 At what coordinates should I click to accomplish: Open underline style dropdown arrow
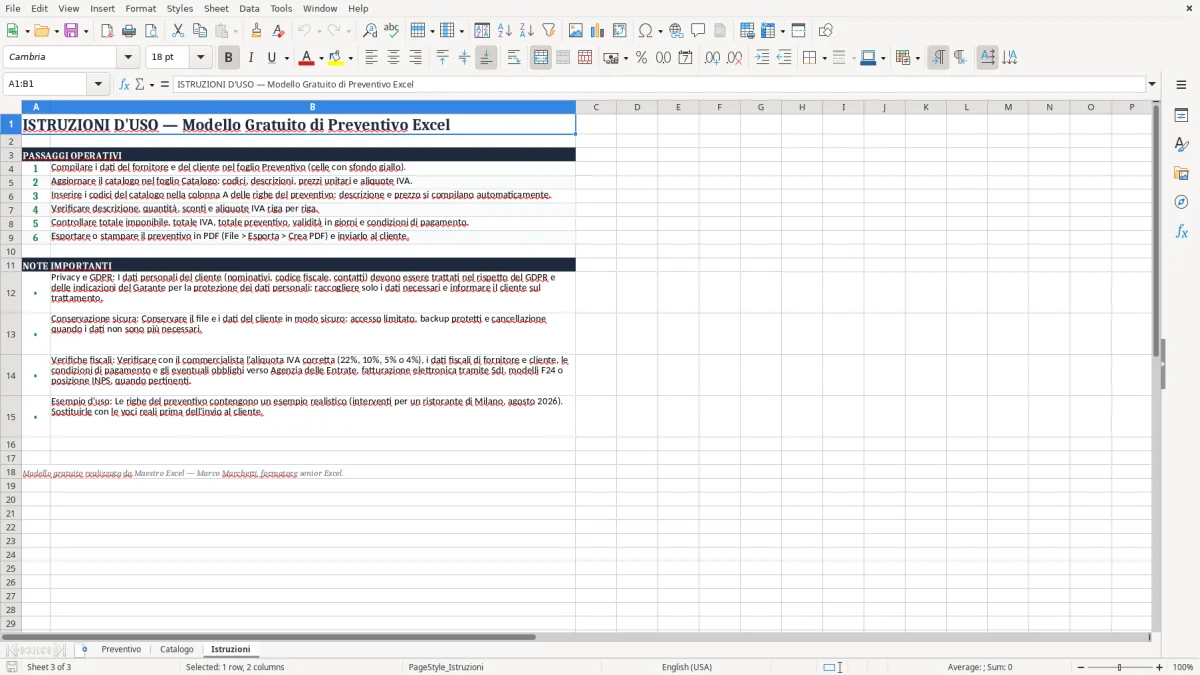click(x=286, y=58)
